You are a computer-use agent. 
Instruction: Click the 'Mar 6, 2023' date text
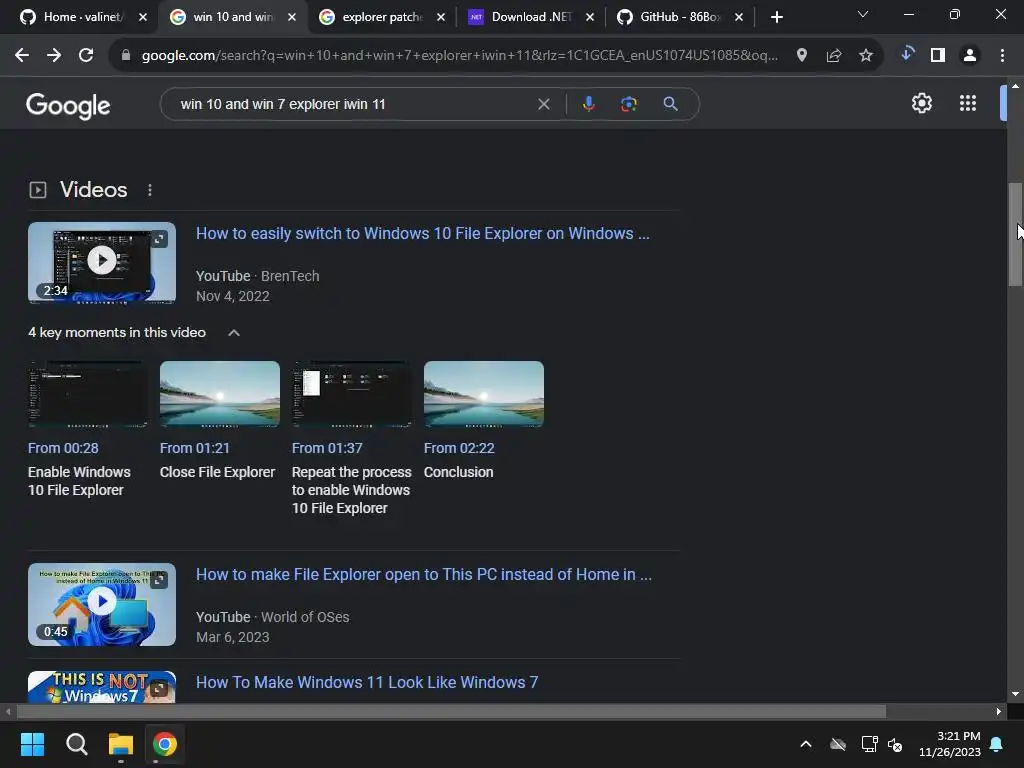tap(232, 637)
